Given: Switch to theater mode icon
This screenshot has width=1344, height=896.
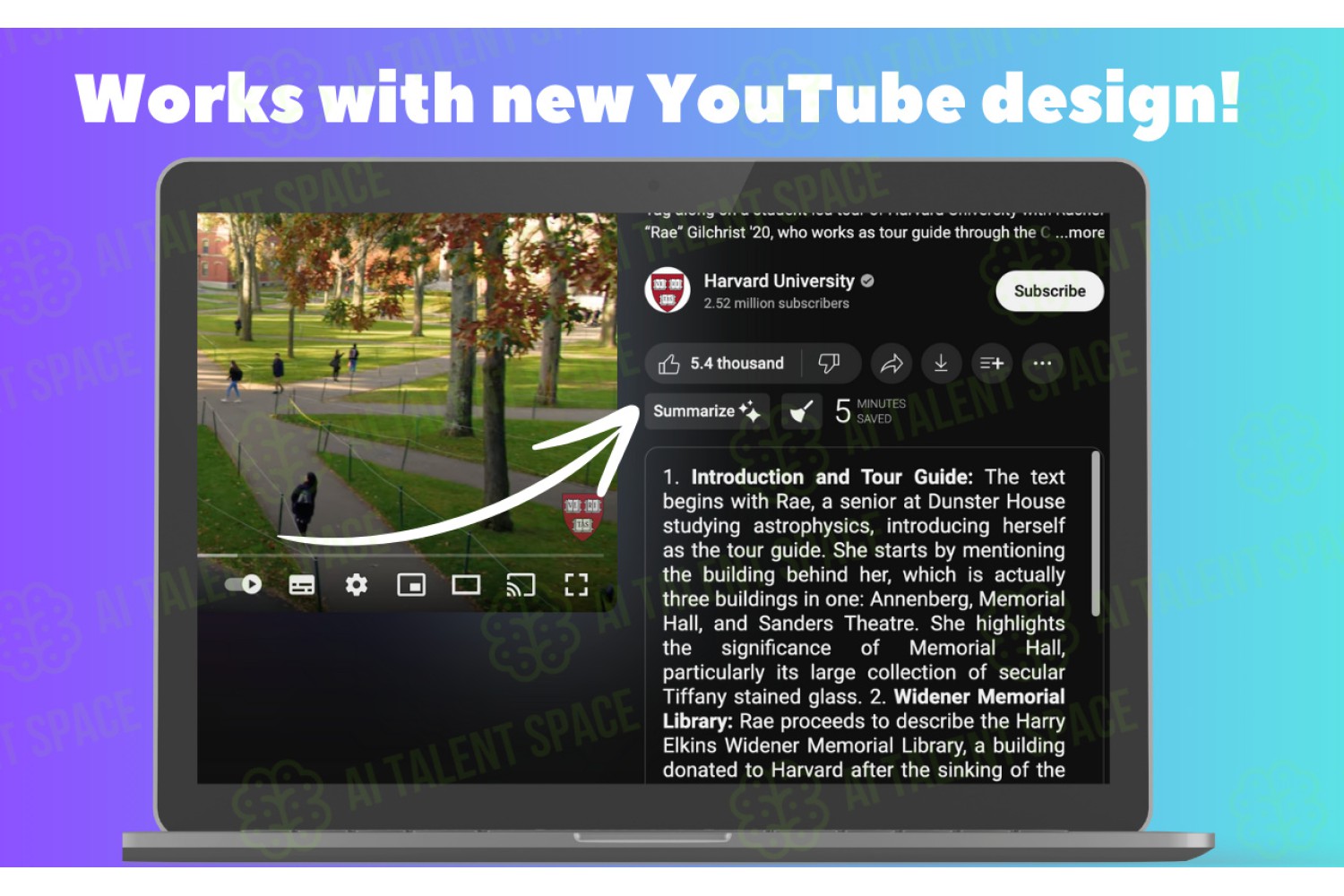Looking at the screenshot, I should (x=466, y=585).
